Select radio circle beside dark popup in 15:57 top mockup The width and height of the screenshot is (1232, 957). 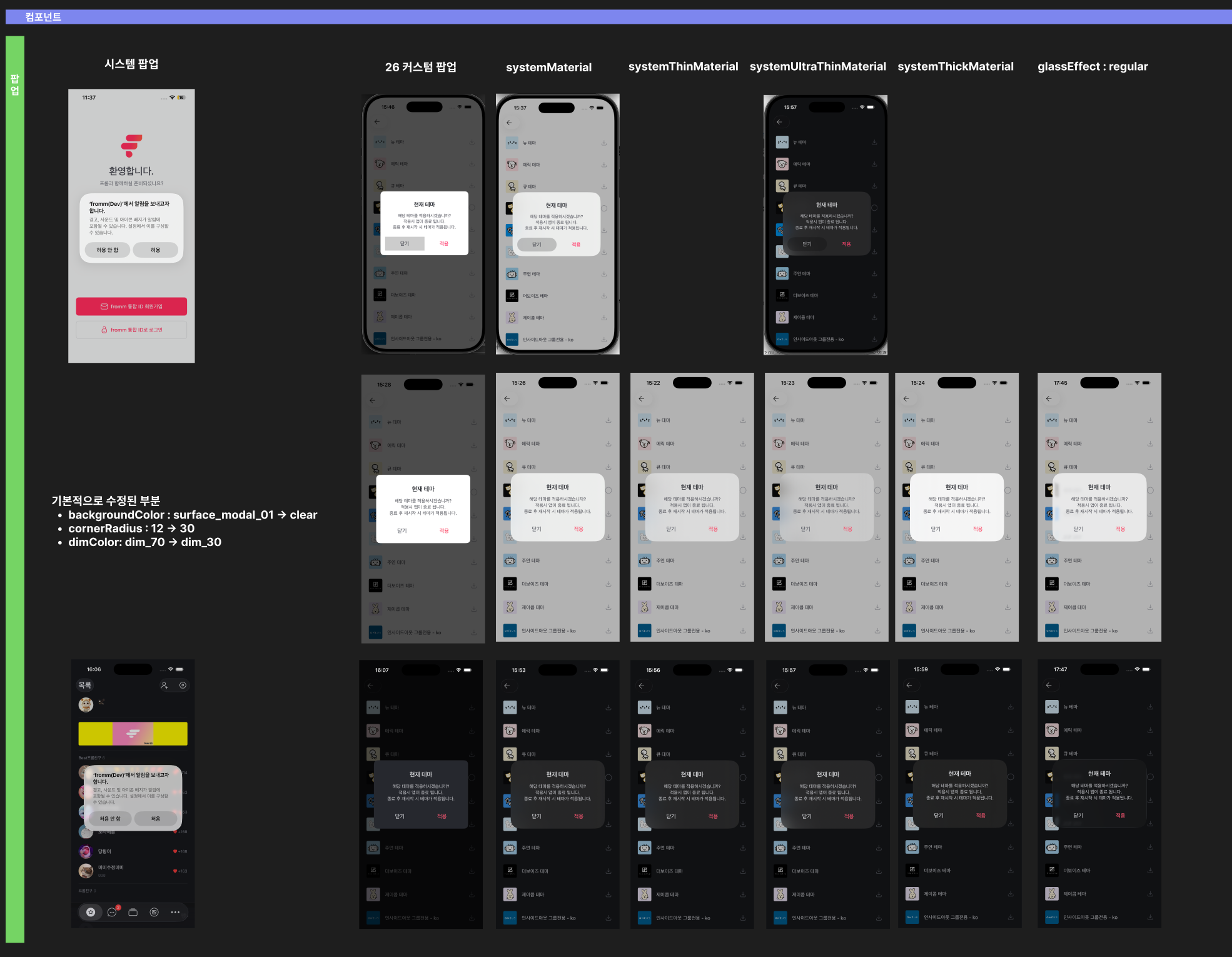point(874,208)
